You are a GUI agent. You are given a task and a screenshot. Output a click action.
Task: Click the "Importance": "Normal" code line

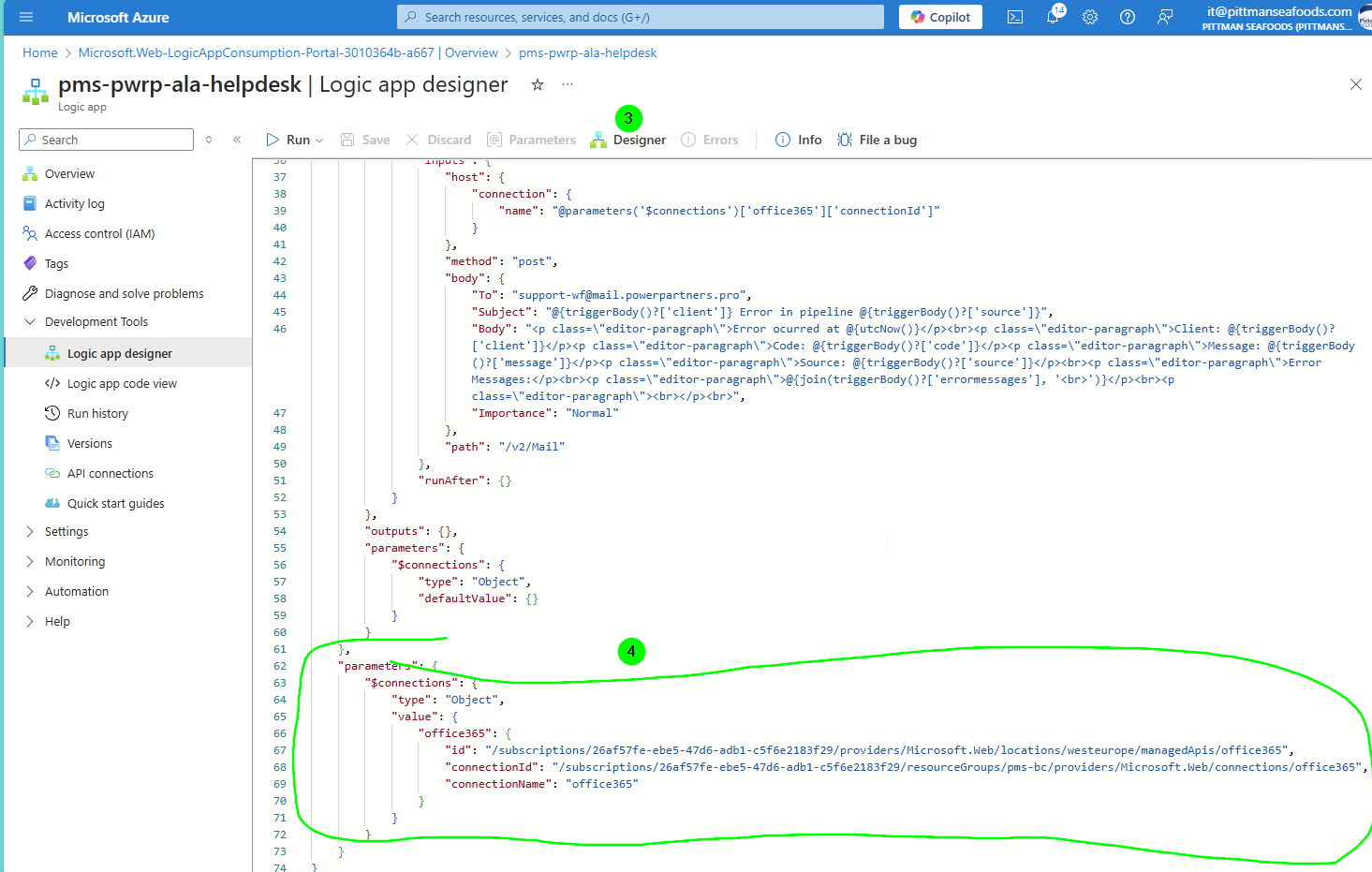pyautogui.click(x=545, y=413)
